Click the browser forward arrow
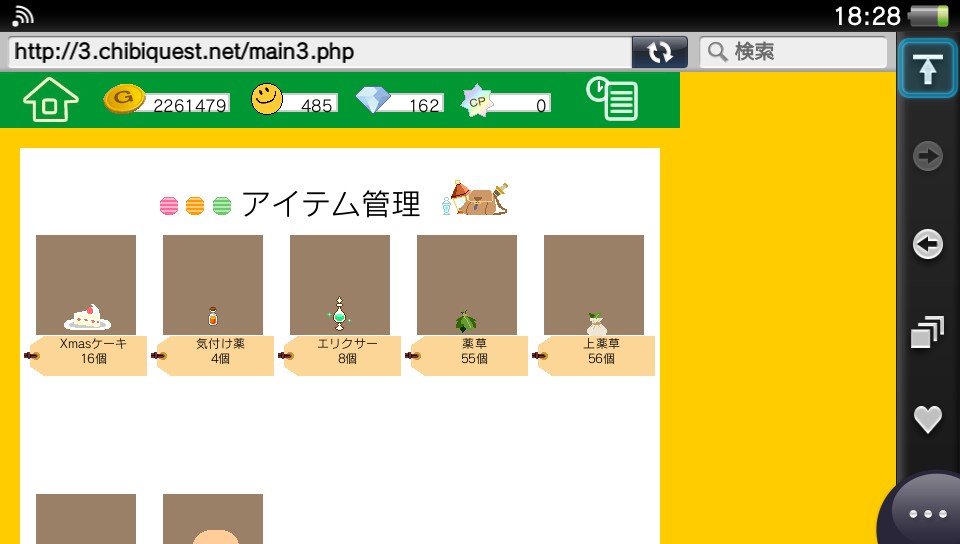Viewport: 960px width, 544px height. tap(928, 156)
